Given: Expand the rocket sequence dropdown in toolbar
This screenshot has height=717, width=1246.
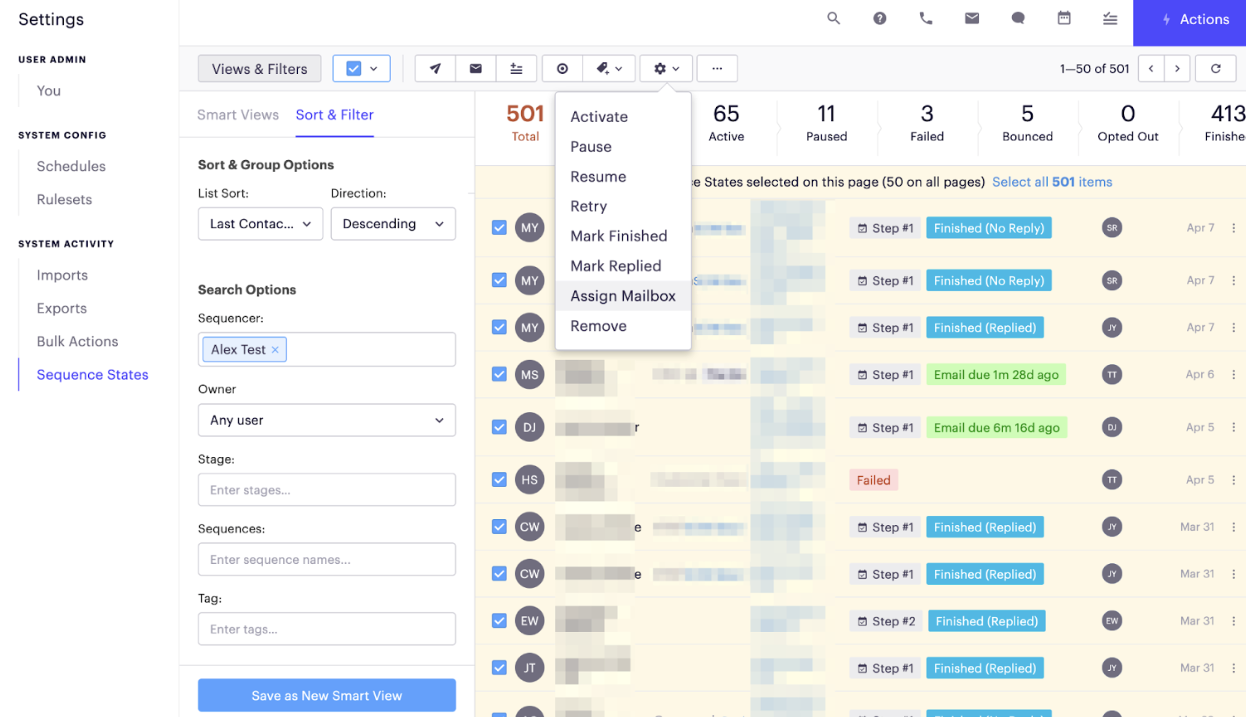Looking at the screenshot, I should [x=609, y=69].
